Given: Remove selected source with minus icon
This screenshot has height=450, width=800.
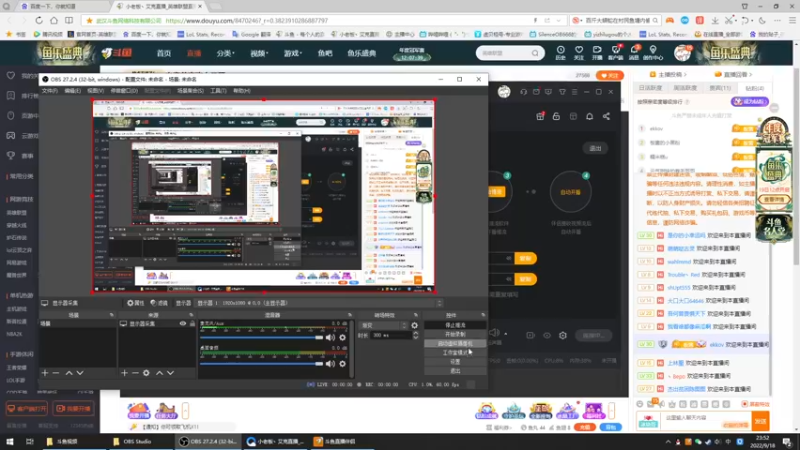Looking at the screenshot, I should click(x=135, y=373).
